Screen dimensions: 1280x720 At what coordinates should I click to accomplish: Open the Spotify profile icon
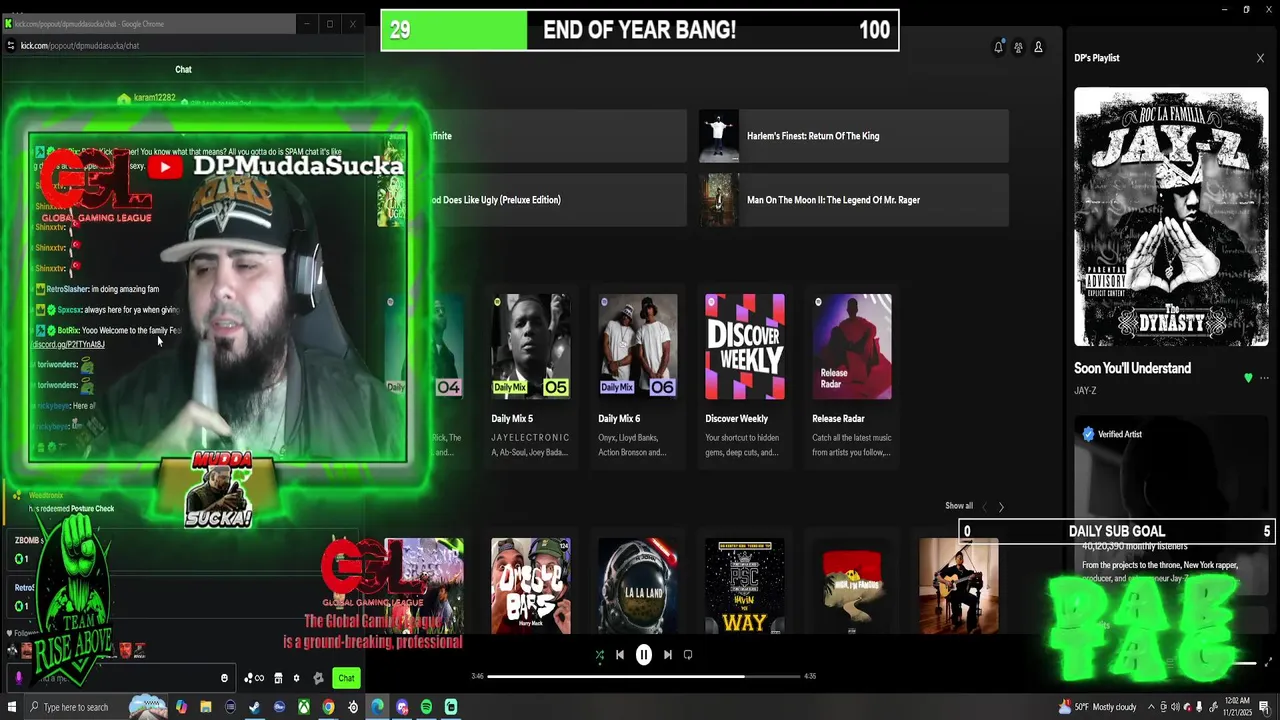pos(1038,47)
